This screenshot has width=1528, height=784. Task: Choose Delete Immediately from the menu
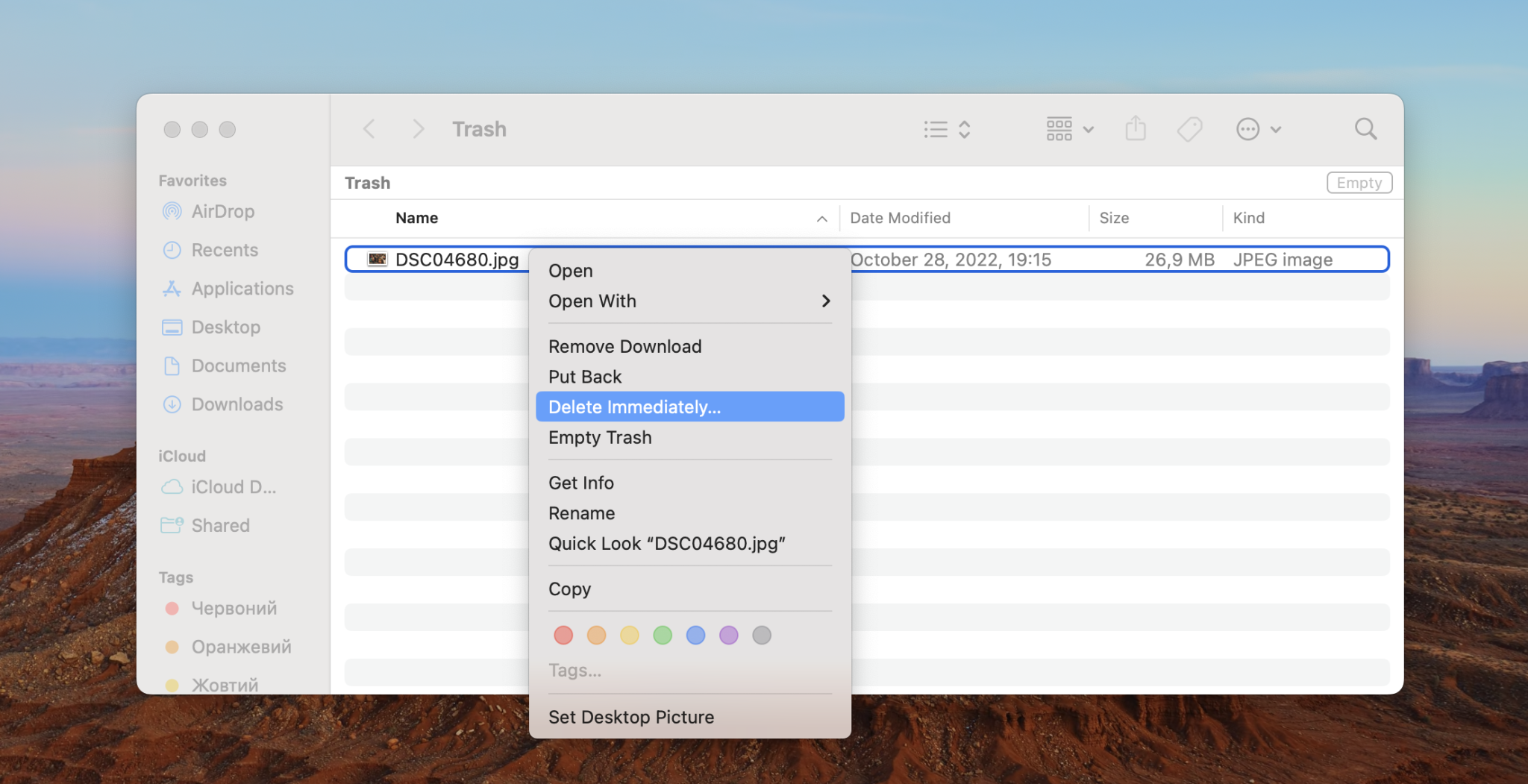[x=634, y=407]
